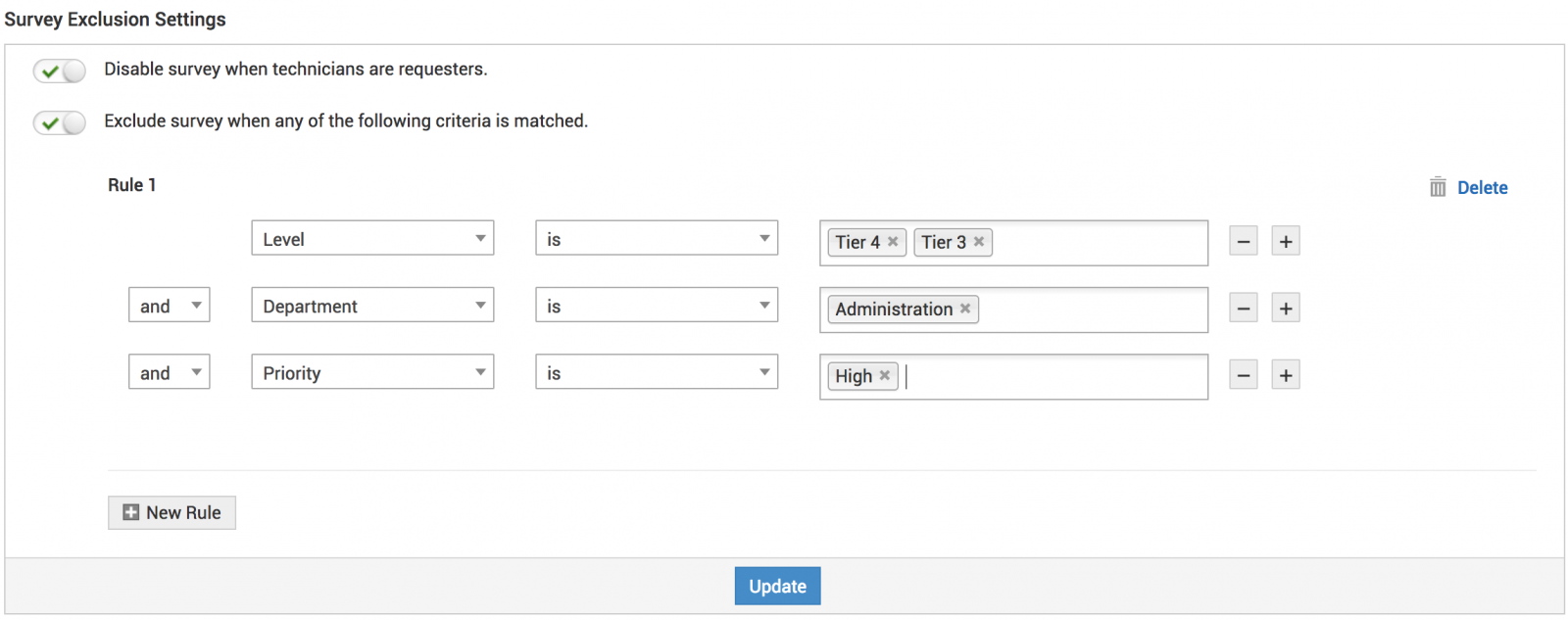Remove the Tier 4 tag
The image size is (1568, 620).
click(893, 241)
